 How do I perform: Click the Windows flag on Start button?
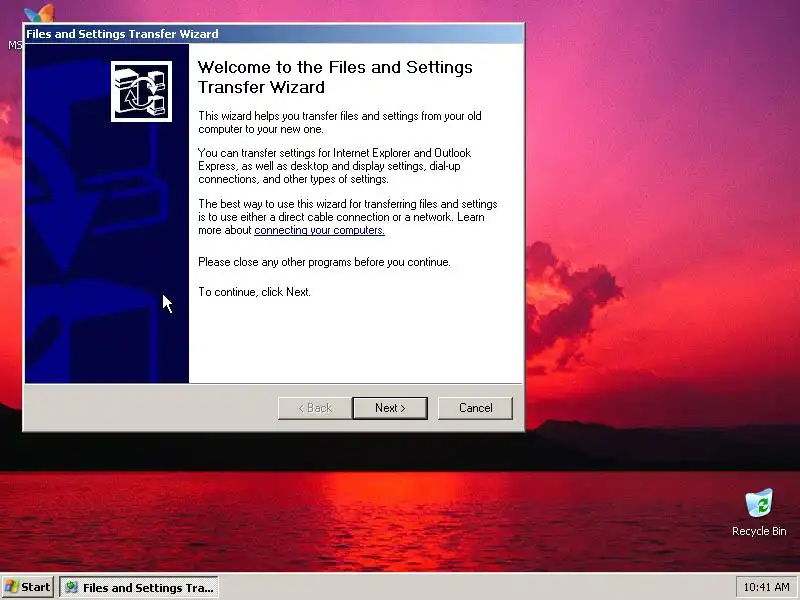(12, 587)
